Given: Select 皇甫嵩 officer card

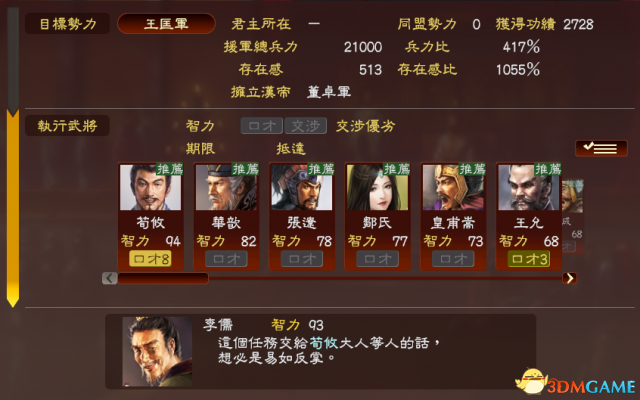Looking at the screenshot, I should point(453,216).
